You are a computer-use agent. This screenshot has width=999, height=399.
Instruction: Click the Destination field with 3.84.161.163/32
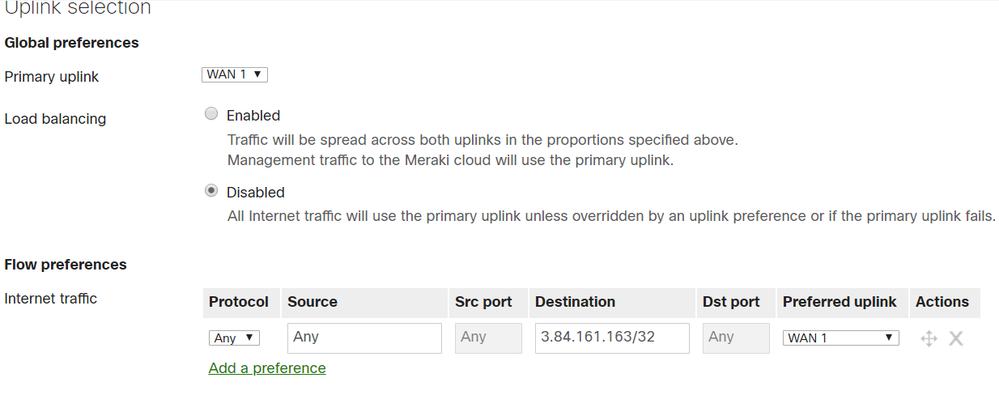point(612,338)
